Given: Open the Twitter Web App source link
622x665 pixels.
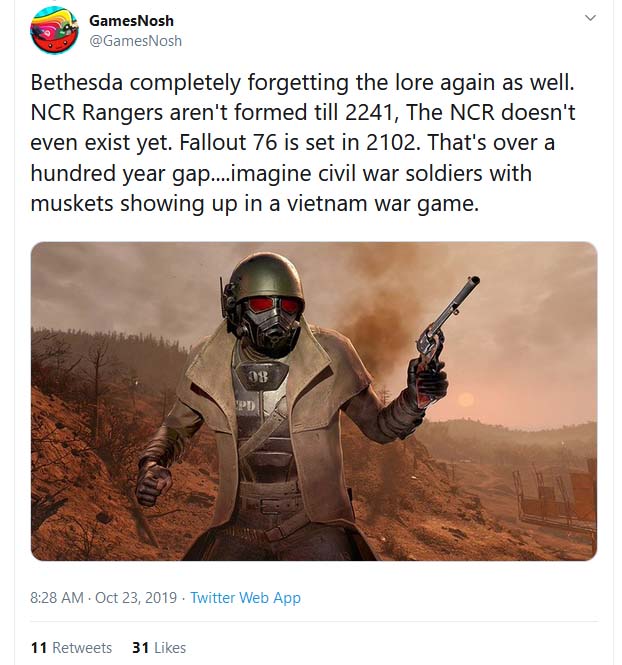Looking at the screenshot, I should pos(245,598).
